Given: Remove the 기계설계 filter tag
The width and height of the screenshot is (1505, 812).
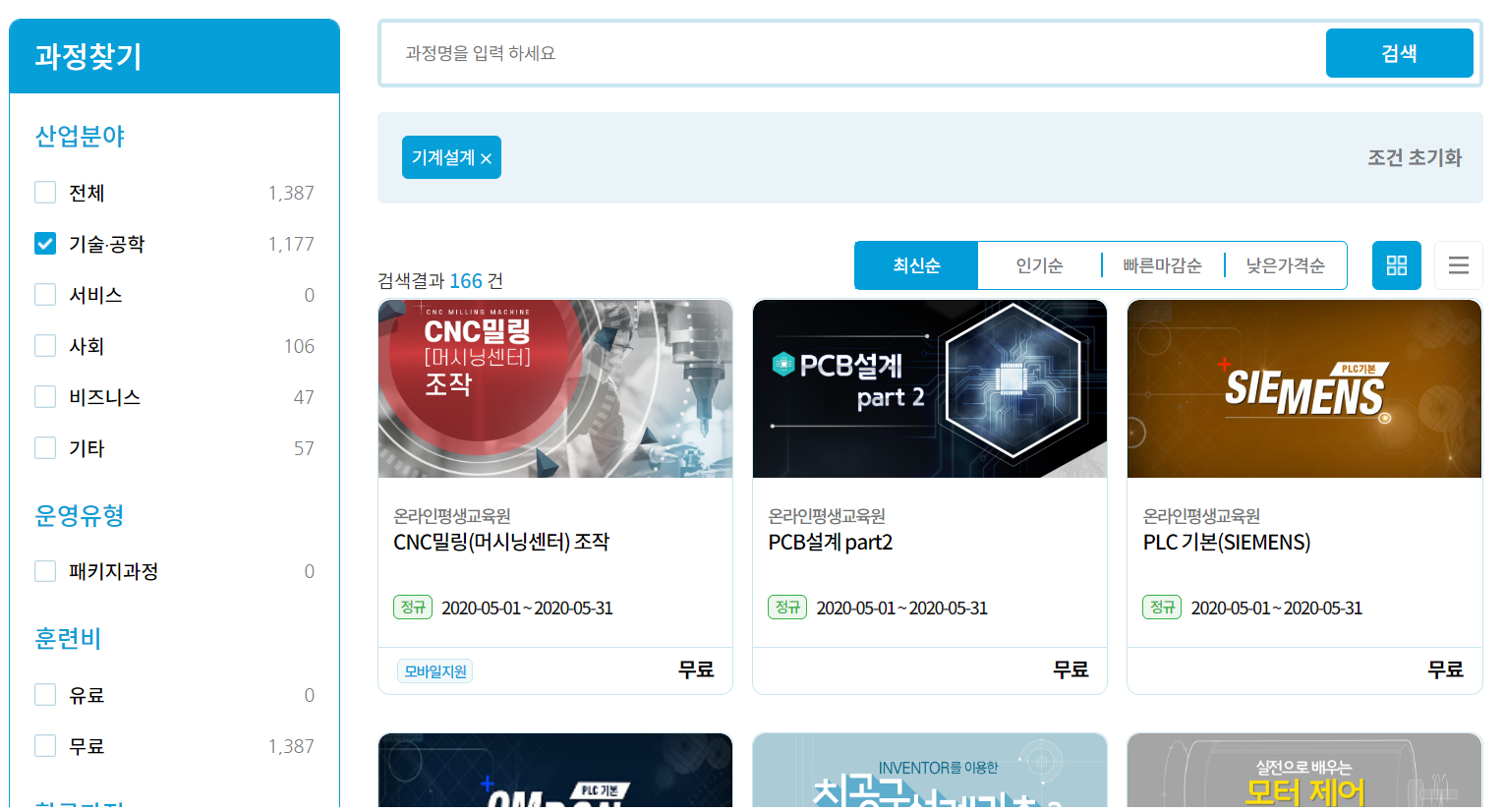Looking at the screenshot, I should pos(486,158).
